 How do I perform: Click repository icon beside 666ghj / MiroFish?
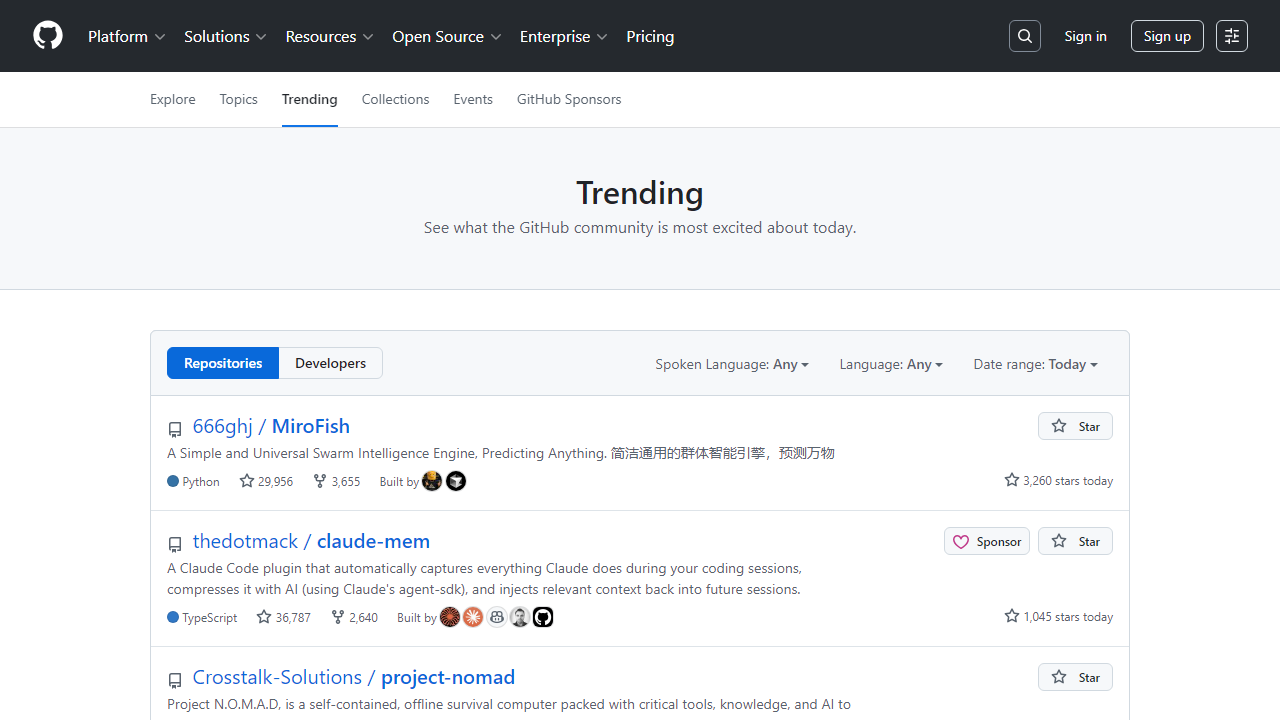coord(175,429)
